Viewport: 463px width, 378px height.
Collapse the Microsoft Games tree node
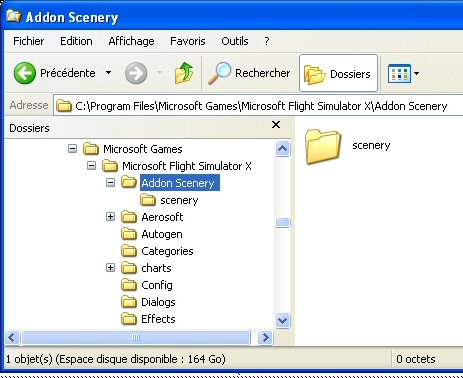72,148
